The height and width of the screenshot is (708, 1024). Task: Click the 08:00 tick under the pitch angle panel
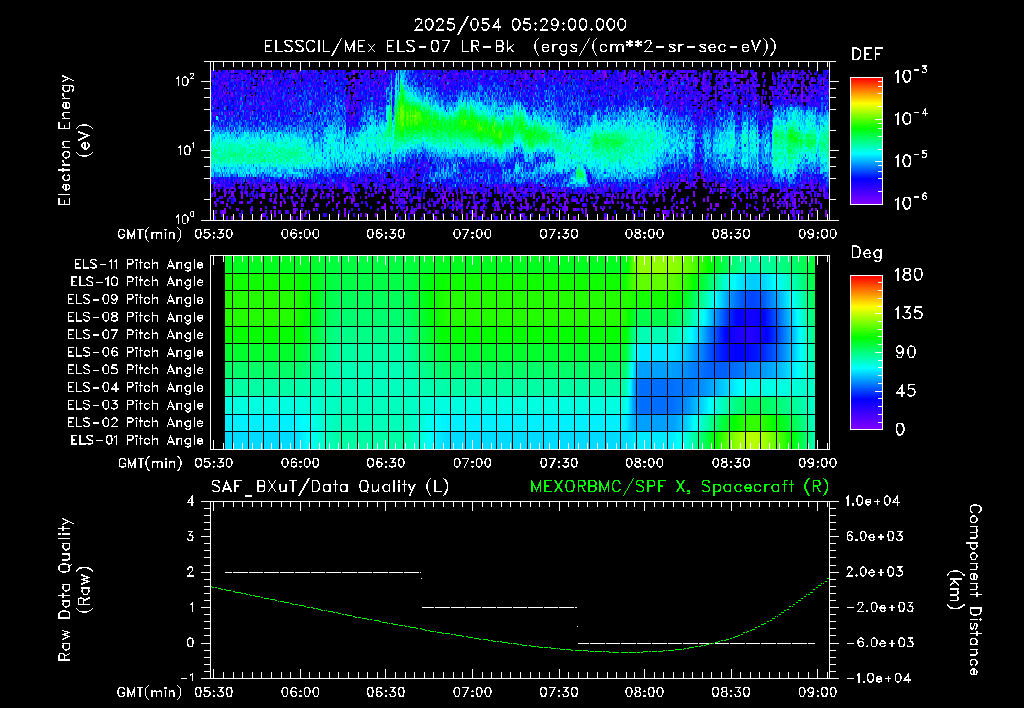coord(645,463)
